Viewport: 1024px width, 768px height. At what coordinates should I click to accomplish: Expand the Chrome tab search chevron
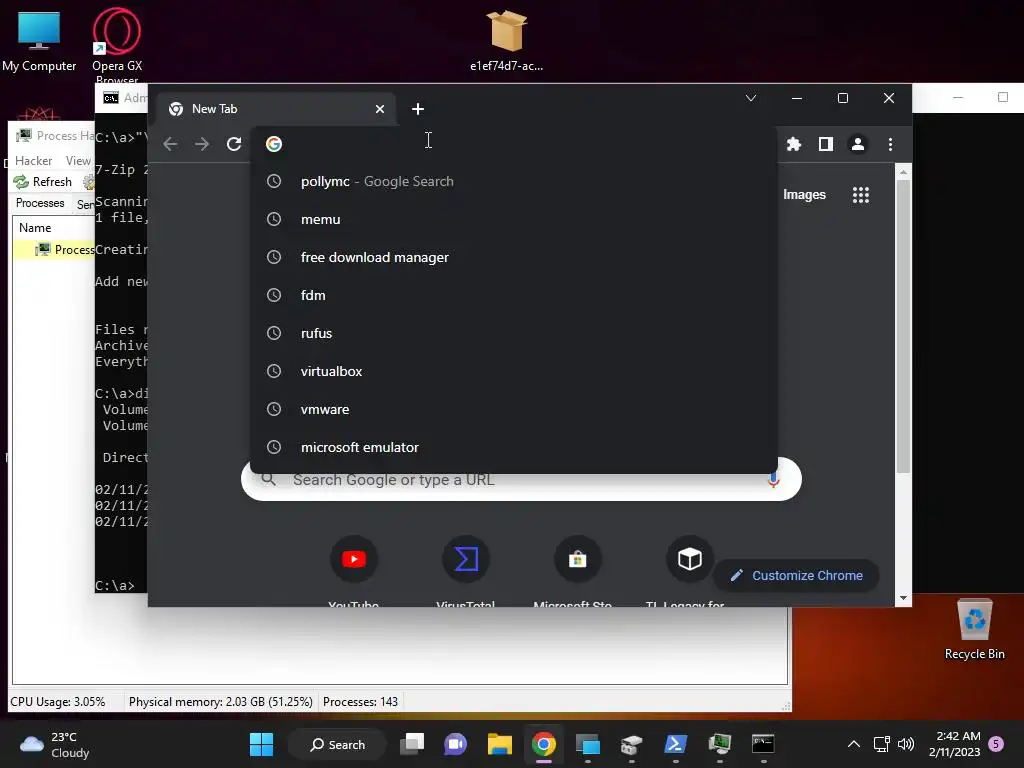(x=751, y=98)
